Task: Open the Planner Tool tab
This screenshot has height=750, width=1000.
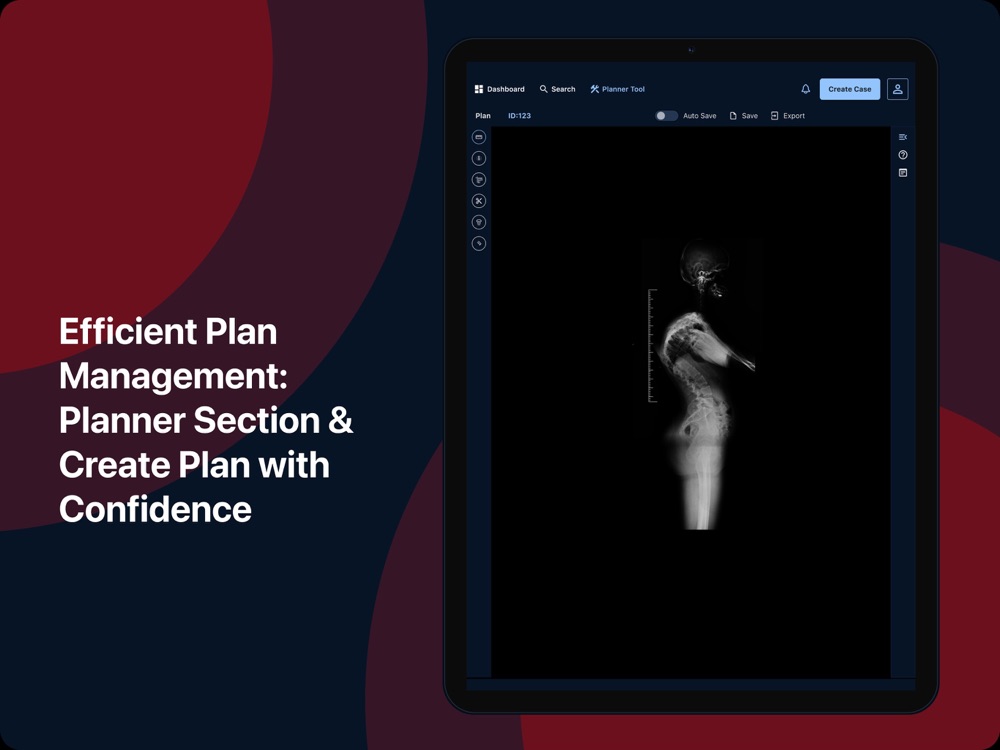Action: 617,89
